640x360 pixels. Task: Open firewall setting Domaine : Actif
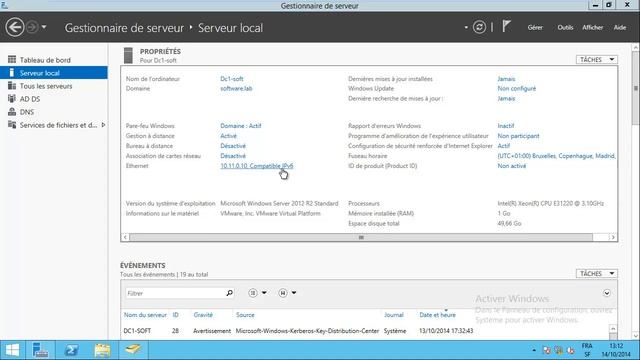point(240,126)
